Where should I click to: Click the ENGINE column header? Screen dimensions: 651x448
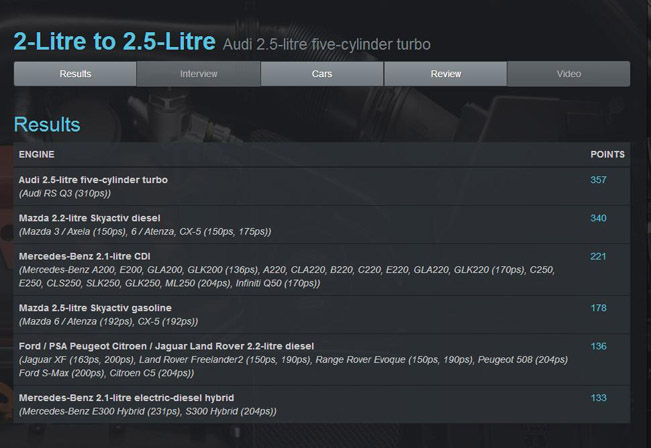37,154
